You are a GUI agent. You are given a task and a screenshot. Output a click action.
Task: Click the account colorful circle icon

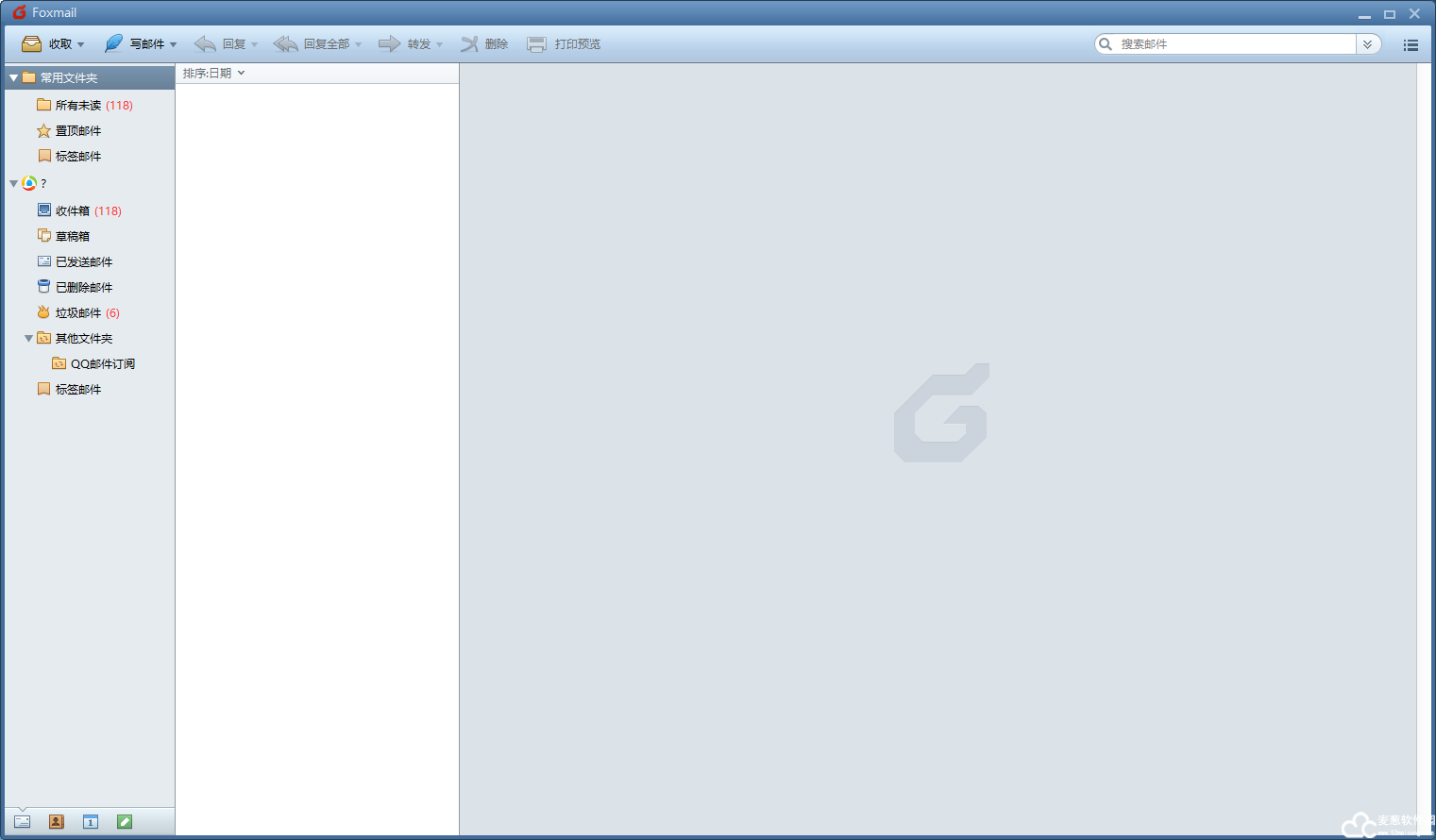pyautogui.click(x=29, y=183)
